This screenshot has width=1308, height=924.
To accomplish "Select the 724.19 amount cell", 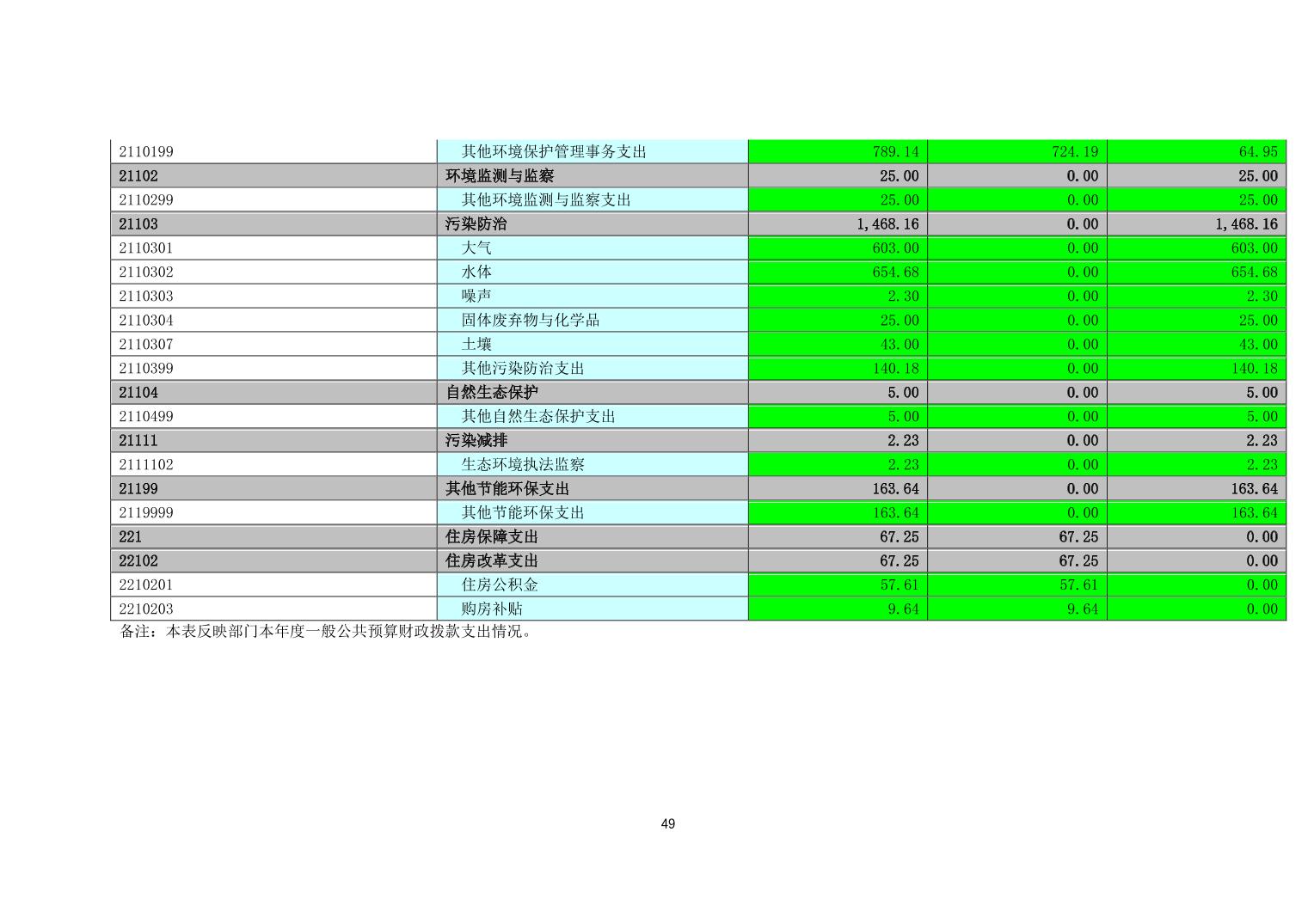I will coord(1074,152).
